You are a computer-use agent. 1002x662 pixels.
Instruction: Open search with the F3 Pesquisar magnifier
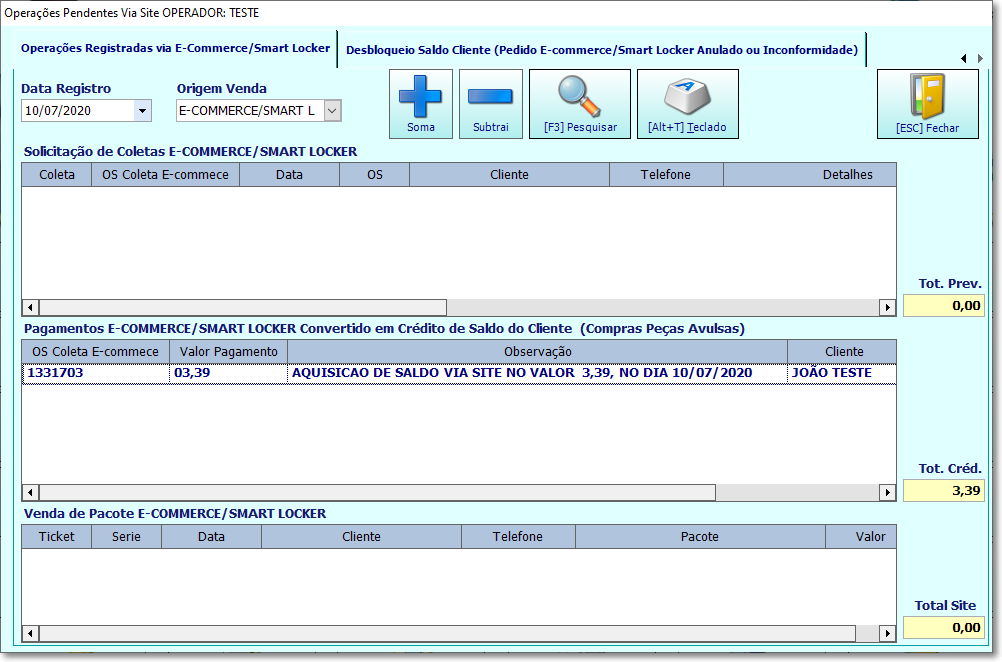580,104
